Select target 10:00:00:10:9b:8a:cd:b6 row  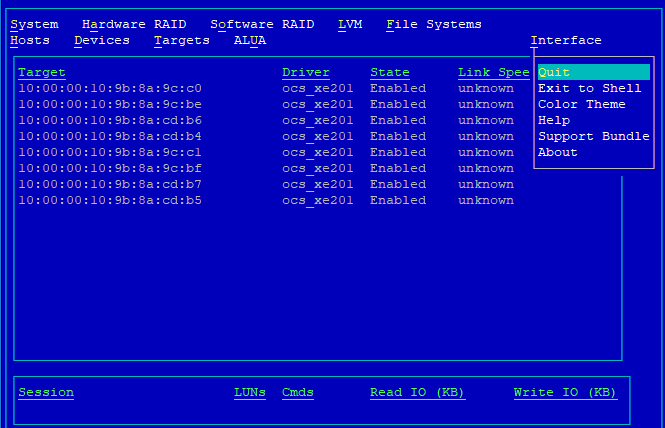pos(110,120)
